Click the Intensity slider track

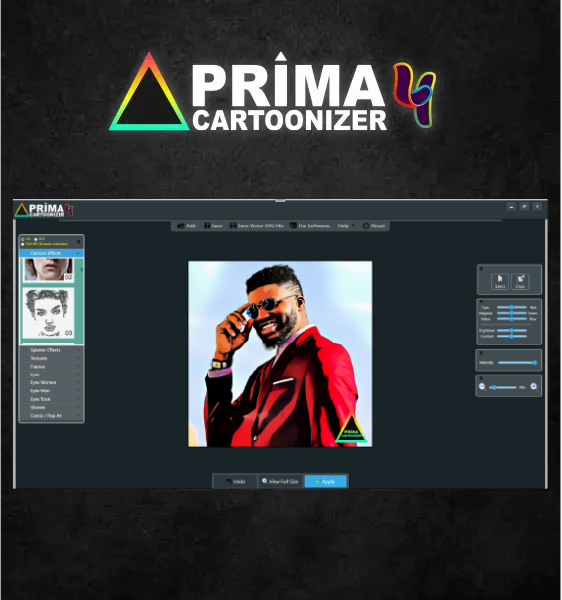(517, 362)
